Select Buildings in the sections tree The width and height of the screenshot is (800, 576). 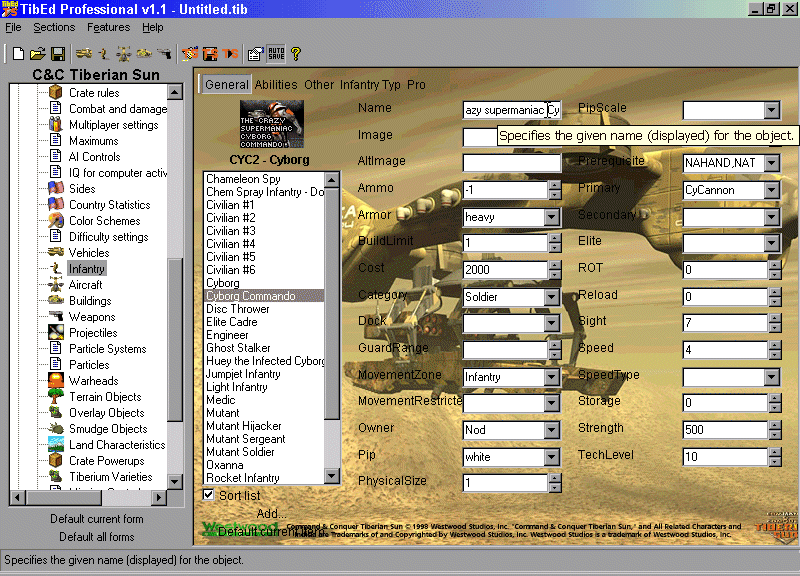[90, 301]
